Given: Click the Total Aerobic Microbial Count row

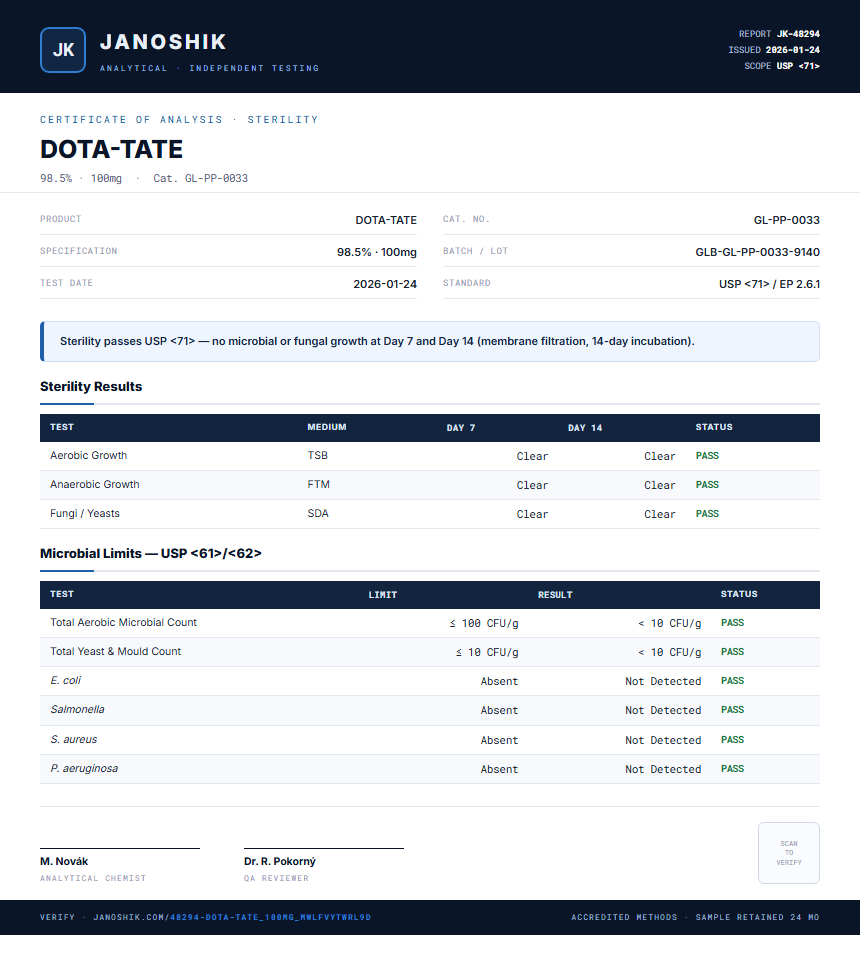Looking at the screenshot, I should [x=429, y=623].
